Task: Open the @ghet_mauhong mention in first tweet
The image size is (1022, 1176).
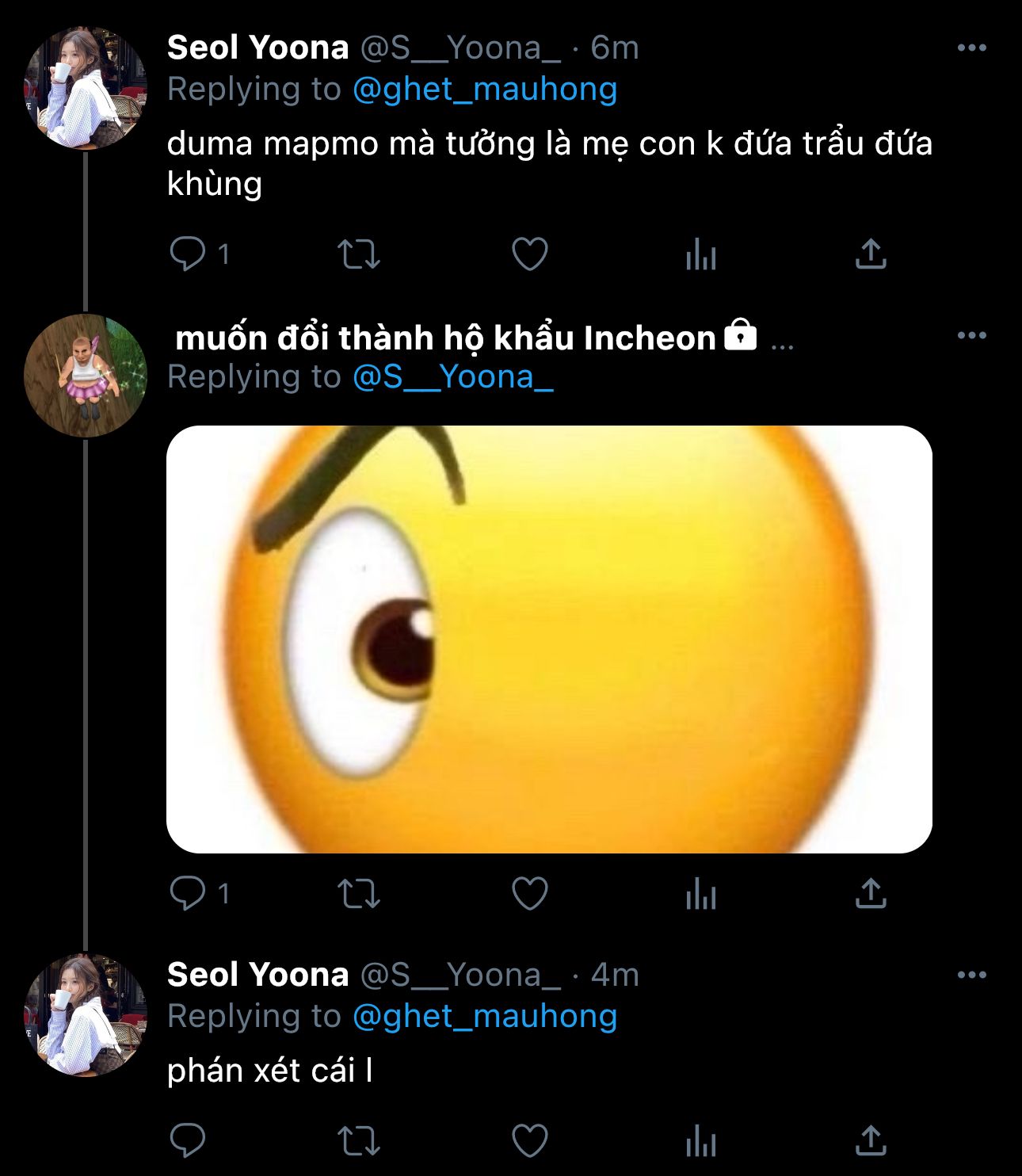Action: tap(484, 90)
